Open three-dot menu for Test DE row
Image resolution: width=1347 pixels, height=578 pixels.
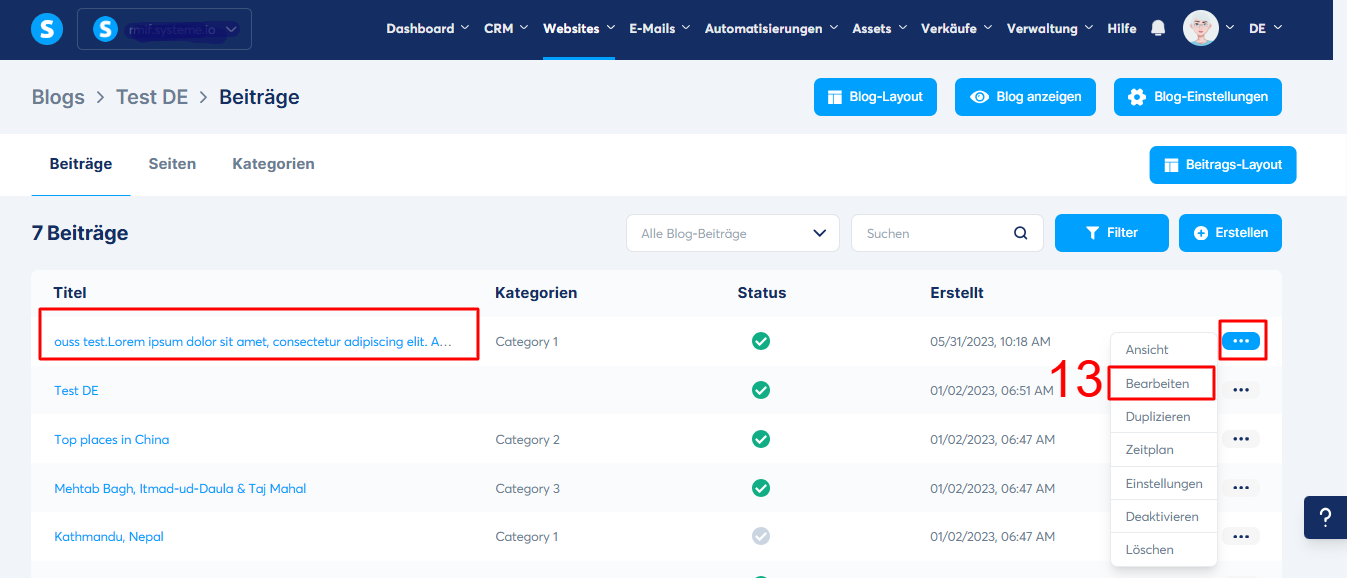1241,390
